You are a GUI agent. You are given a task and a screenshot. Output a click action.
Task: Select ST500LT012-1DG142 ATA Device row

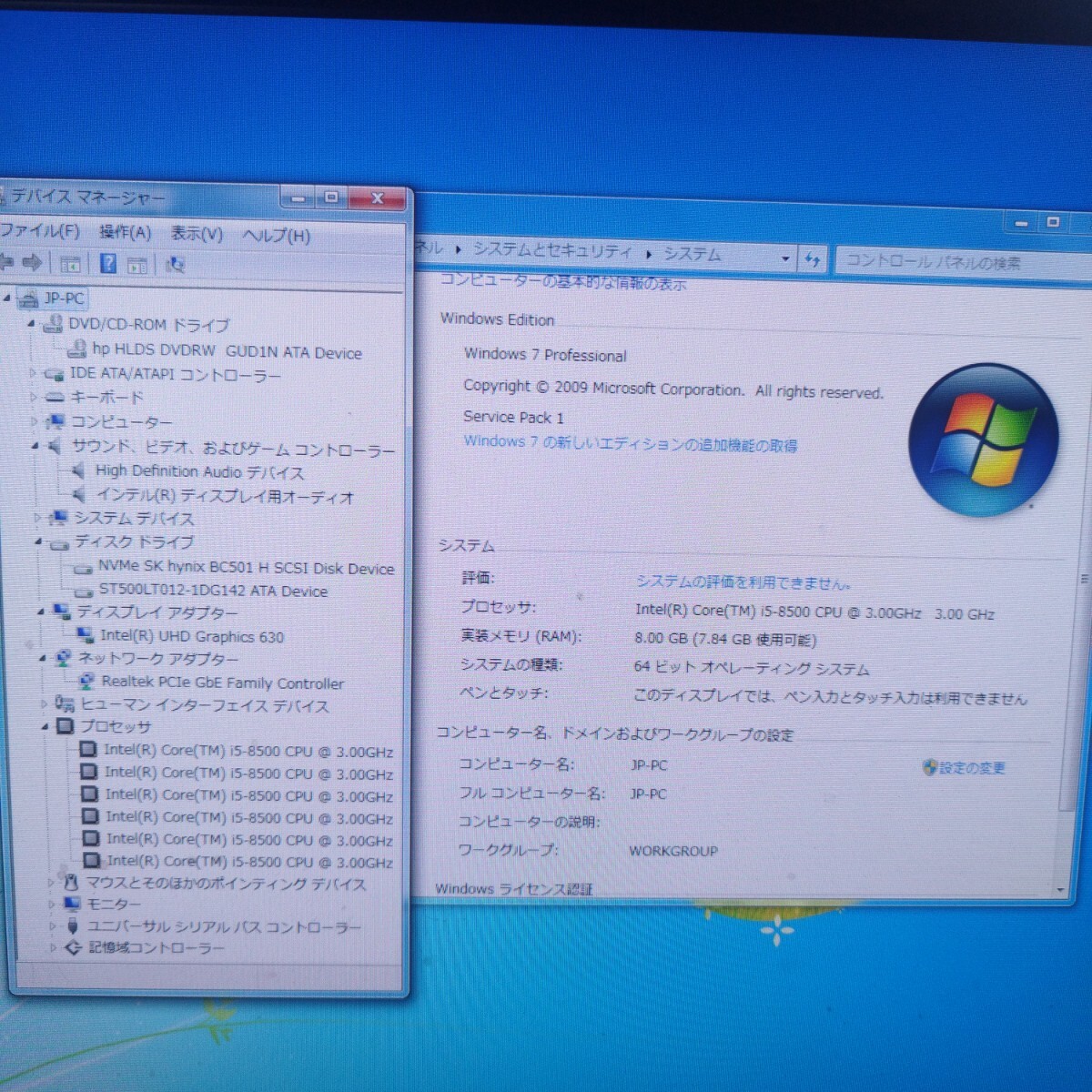213,591
